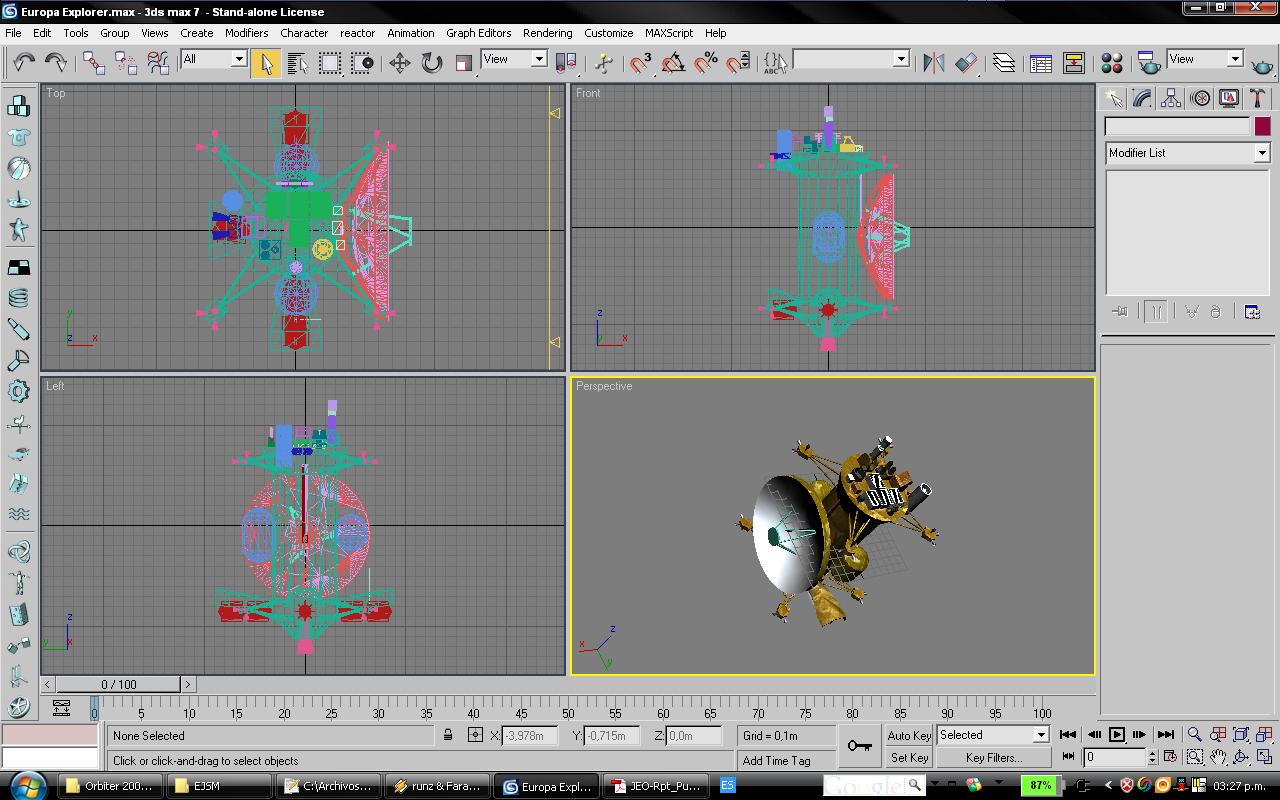This screenshot has height=800, width=1280.
Task: Click the Use Pivot Point Center icon
Action: coord(565,63)
